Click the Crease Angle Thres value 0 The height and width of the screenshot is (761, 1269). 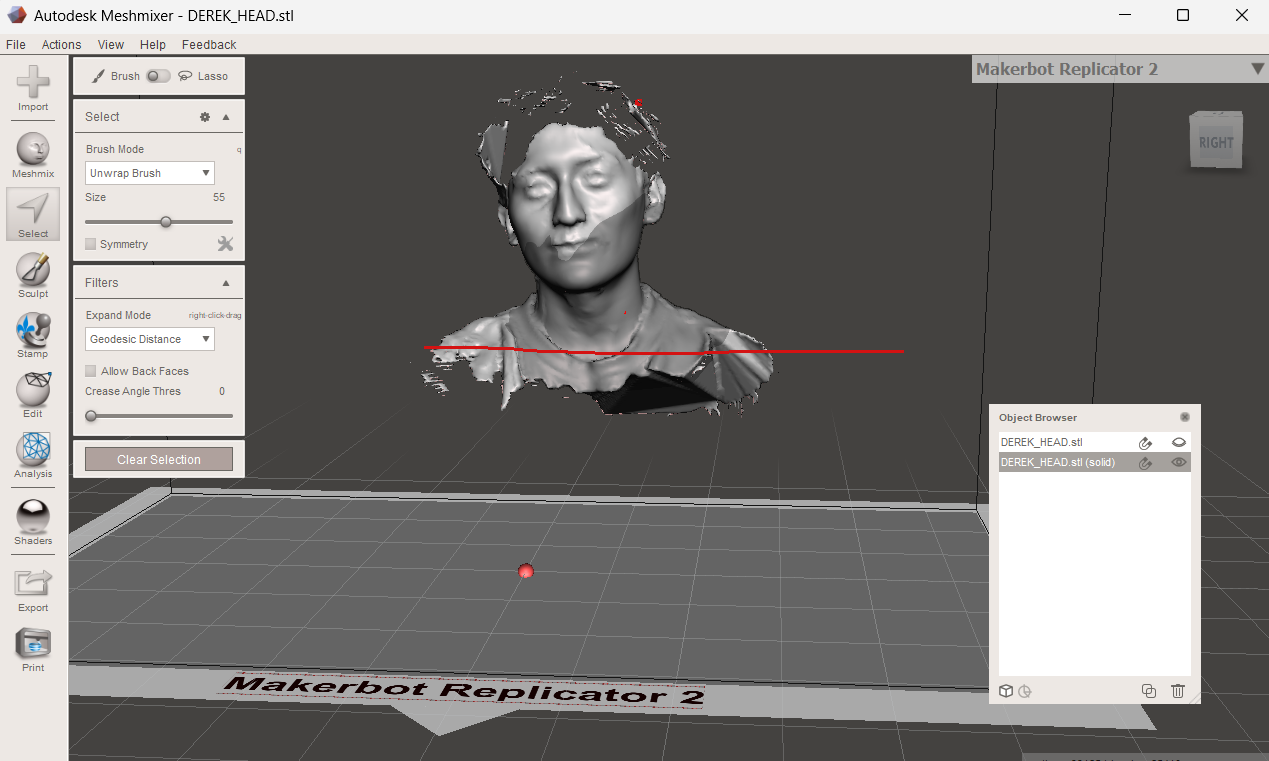[x=222, y=391]
